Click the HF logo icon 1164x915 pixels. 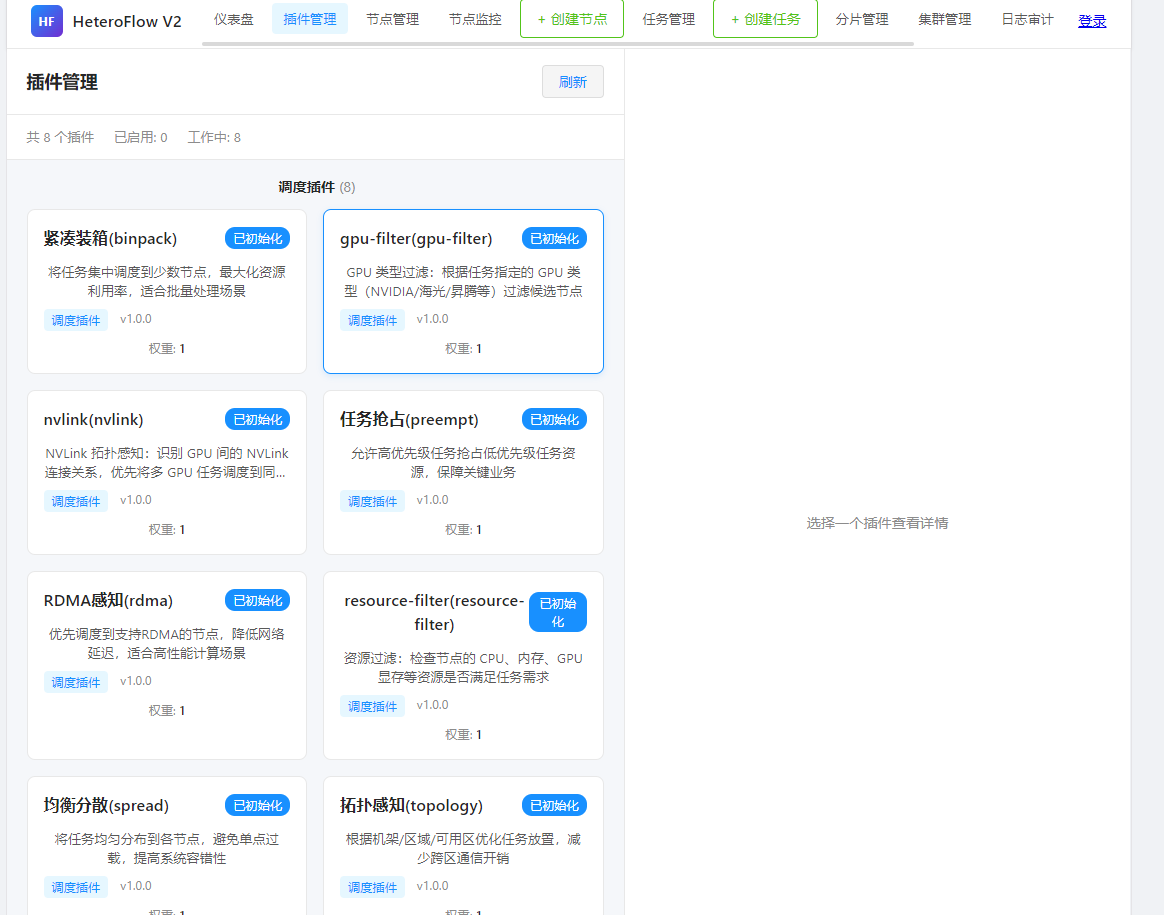pos(46,20)
